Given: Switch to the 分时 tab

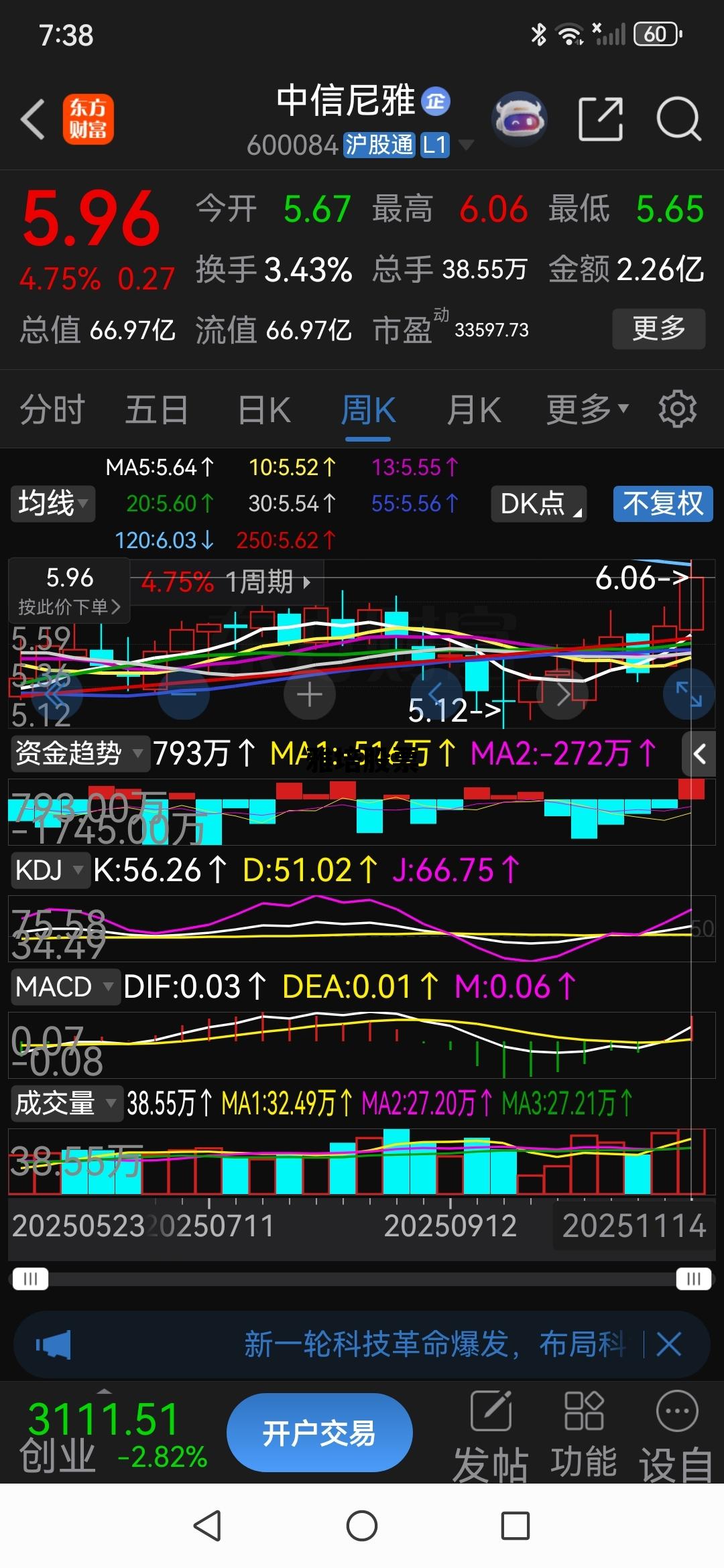Looking at the screenshot, I should pos(52,409).
